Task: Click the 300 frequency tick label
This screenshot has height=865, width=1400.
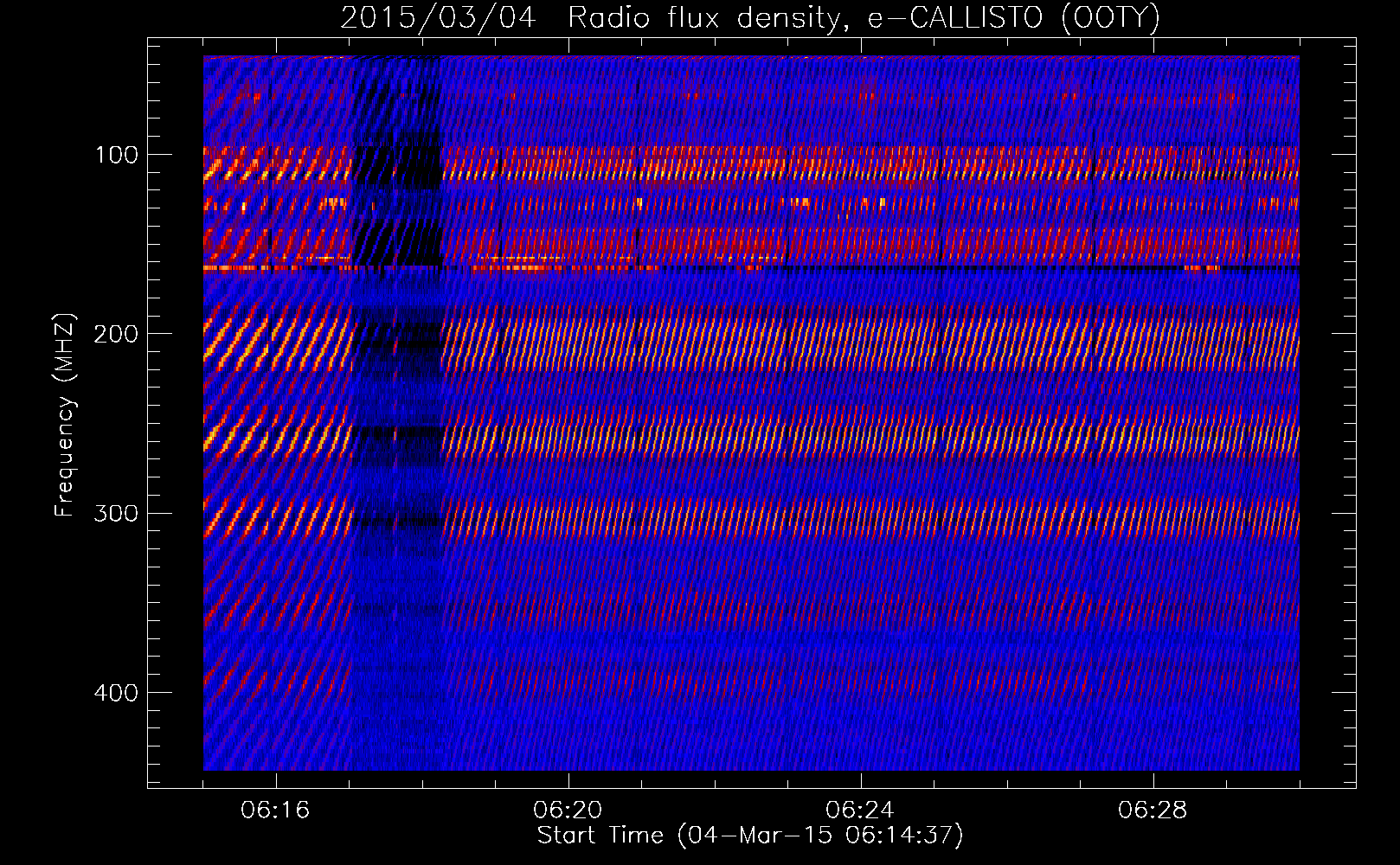Action: (116, 514)
